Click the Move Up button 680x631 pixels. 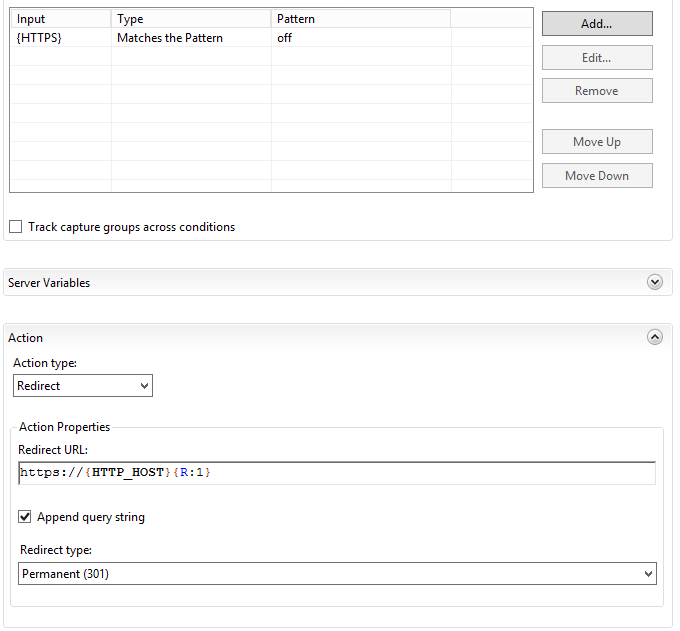(597, 141)
